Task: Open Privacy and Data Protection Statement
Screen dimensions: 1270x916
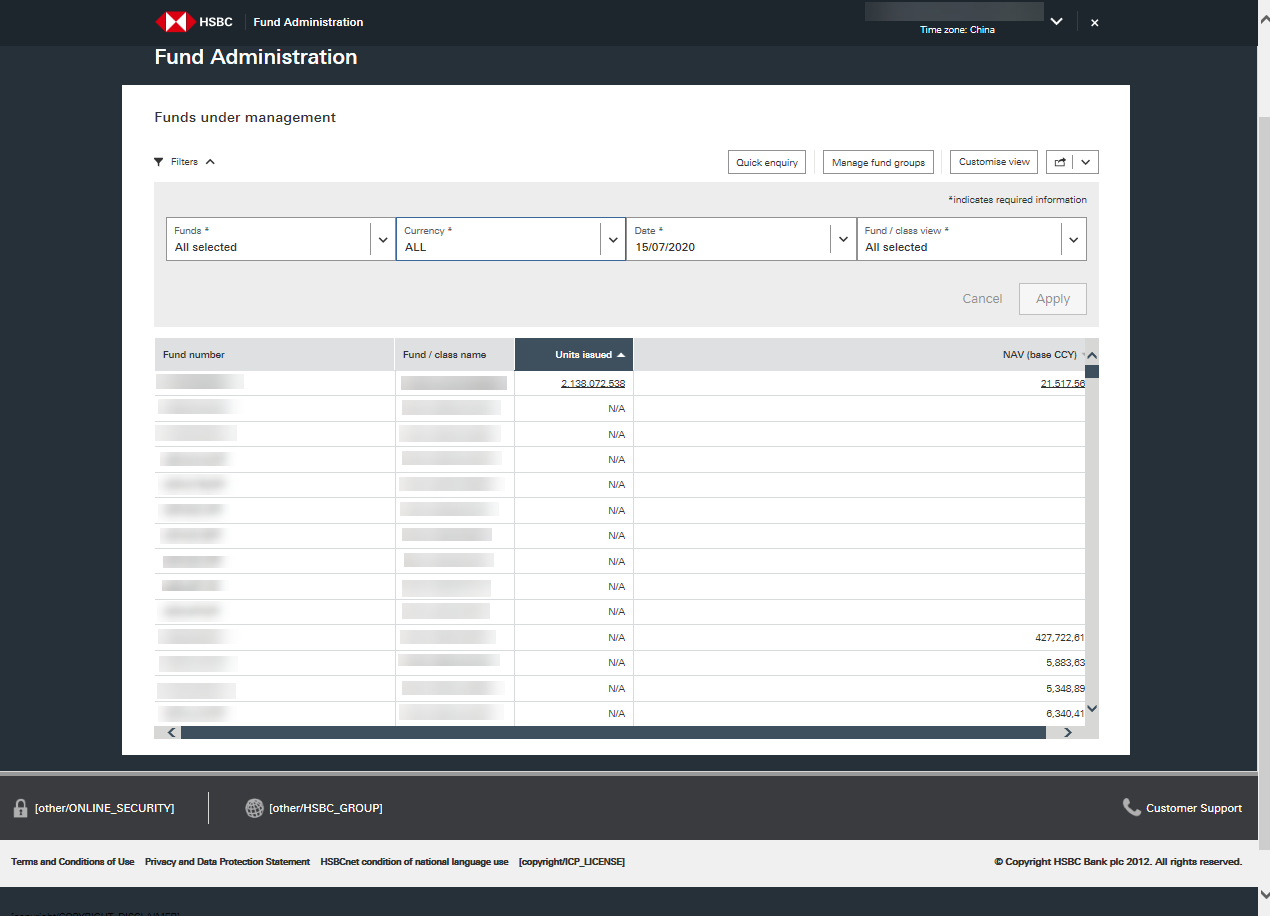Action: click(x=227, y=862)
